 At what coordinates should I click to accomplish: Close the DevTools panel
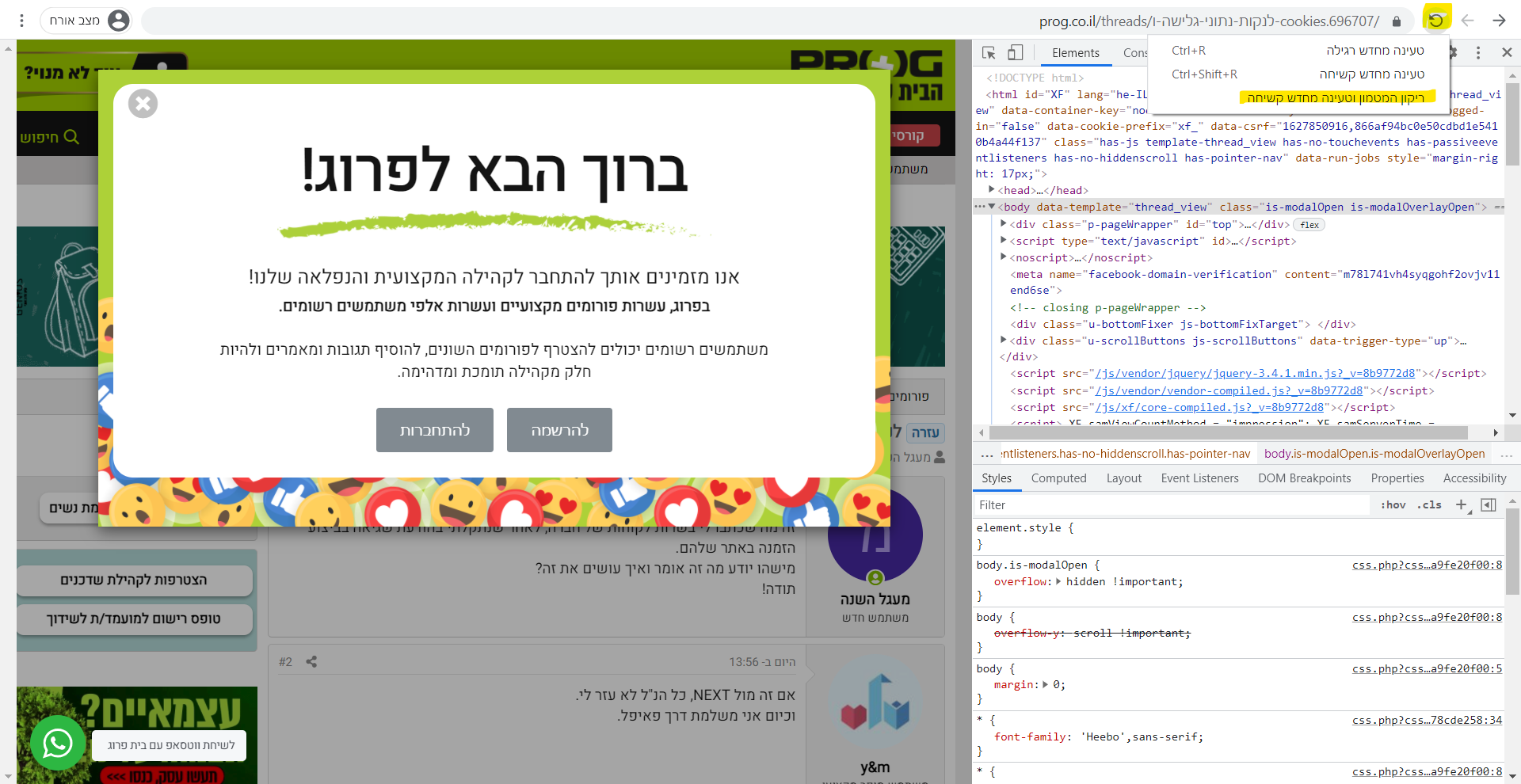(1506, 53)
